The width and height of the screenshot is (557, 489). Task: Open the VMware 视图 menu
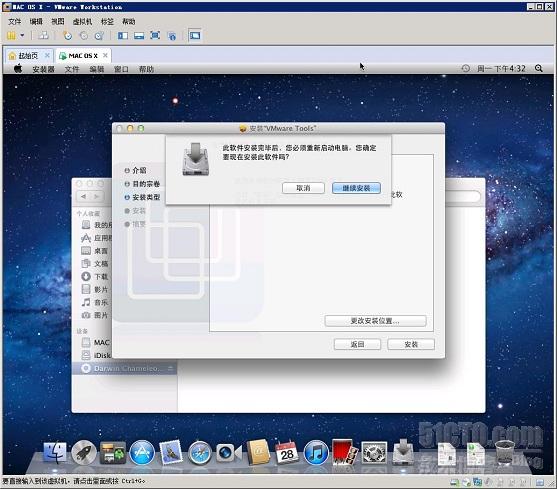58,22
